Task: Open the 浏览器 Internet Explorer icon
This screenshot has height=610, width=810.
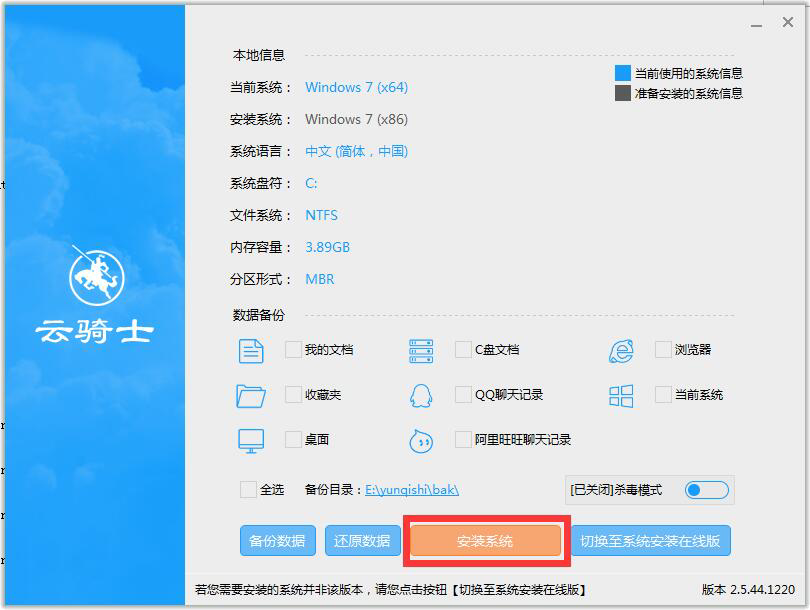Action: click(x=621, y=350)
